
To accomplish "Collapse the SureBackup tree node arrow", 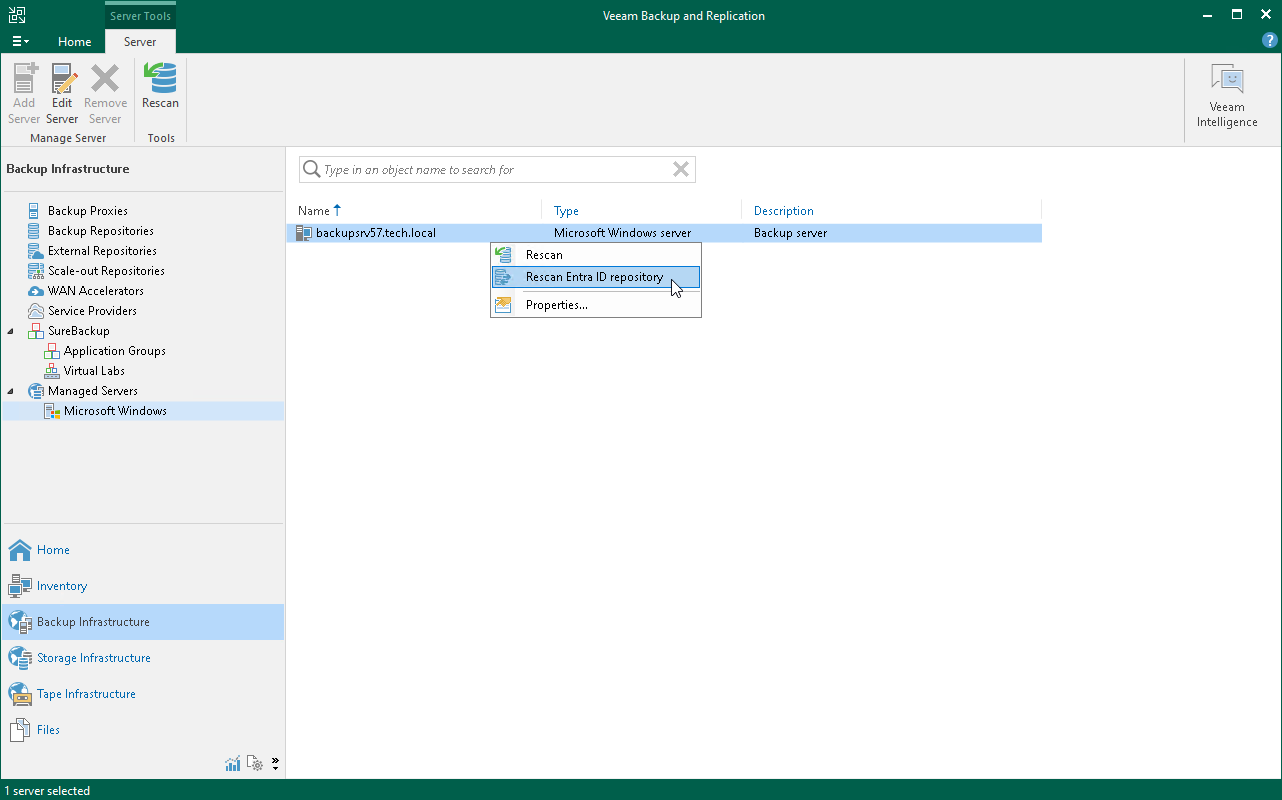I will (12, 331).
